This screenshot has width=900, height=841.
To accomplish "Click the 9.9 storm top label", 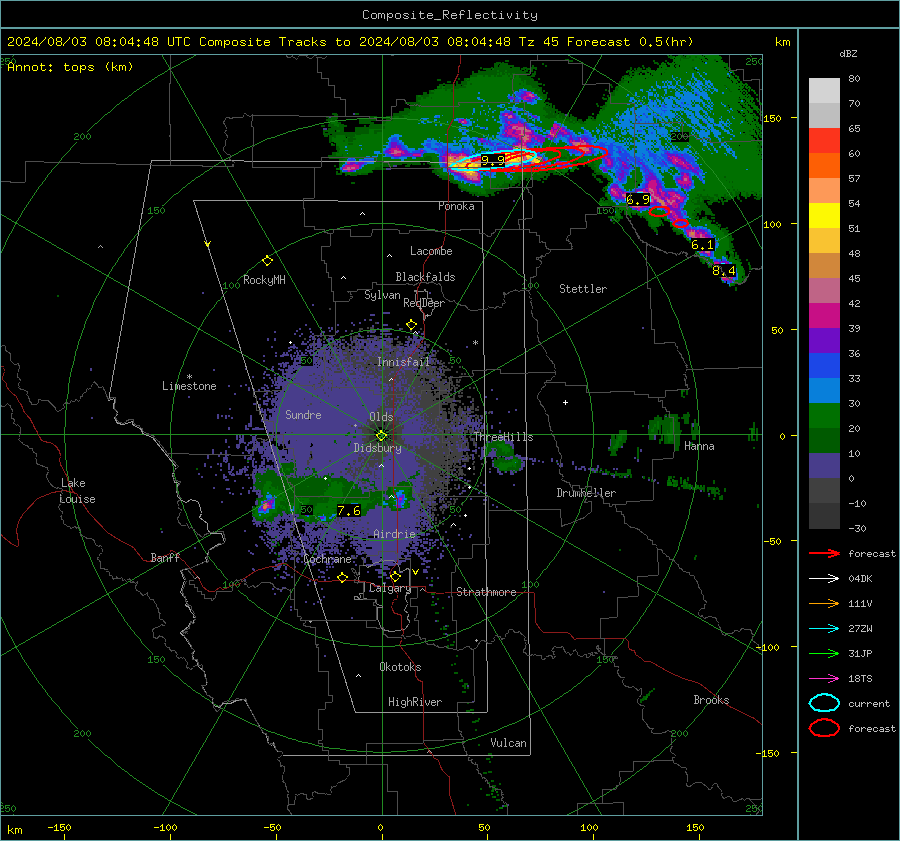I will click(x=492, y=160).
